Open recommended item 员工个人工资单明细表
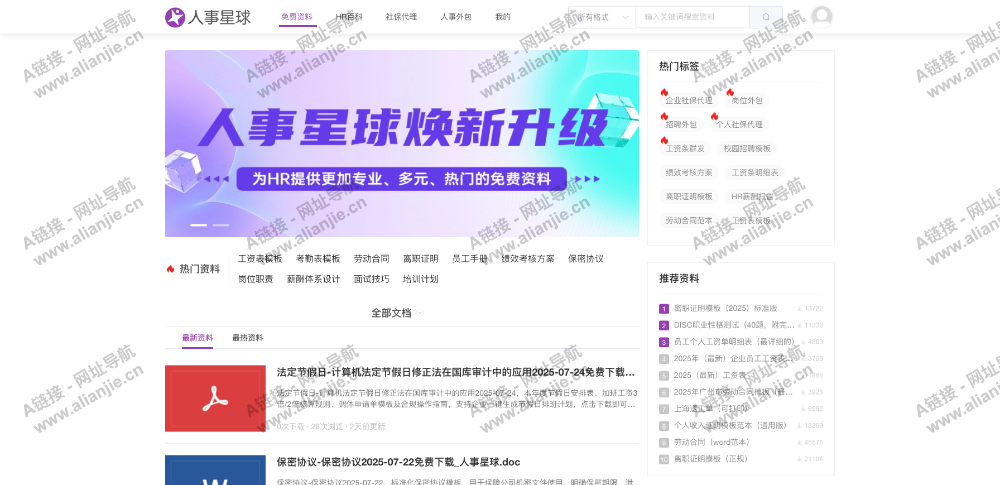1000x485 pixels. pyautogui.click(x=735, y=341)
